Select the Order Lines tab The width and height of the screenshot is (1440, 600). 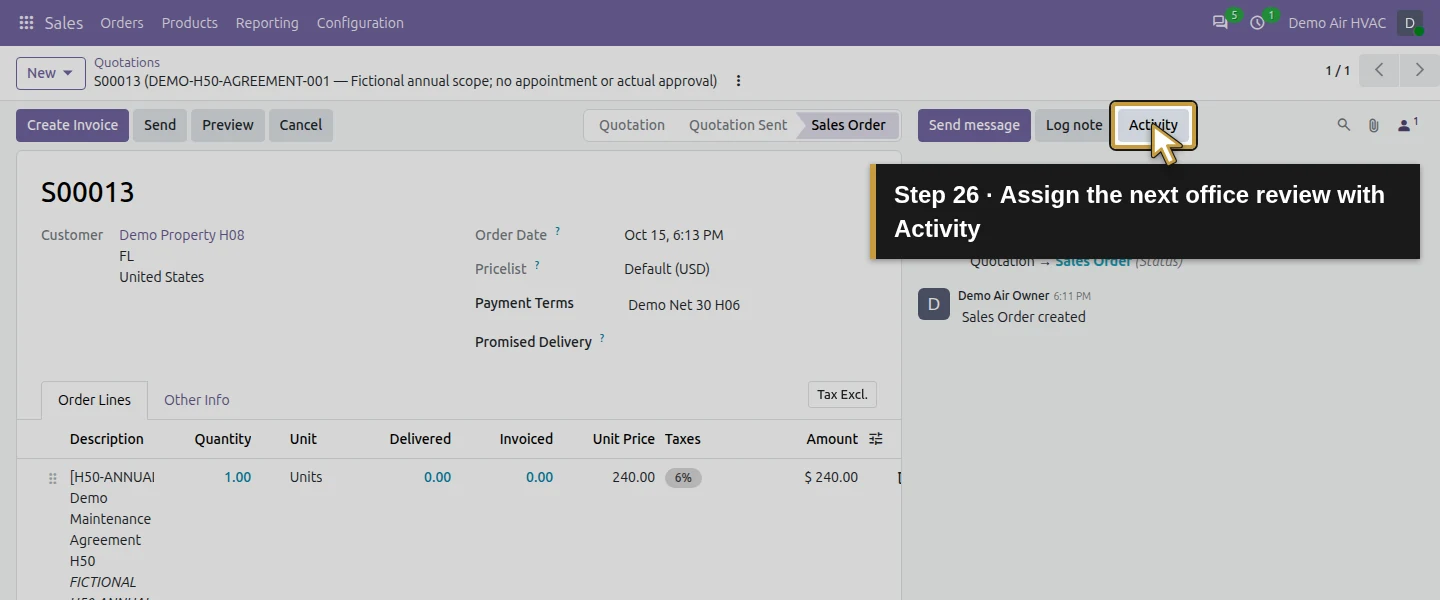click(x=94, y=400)
